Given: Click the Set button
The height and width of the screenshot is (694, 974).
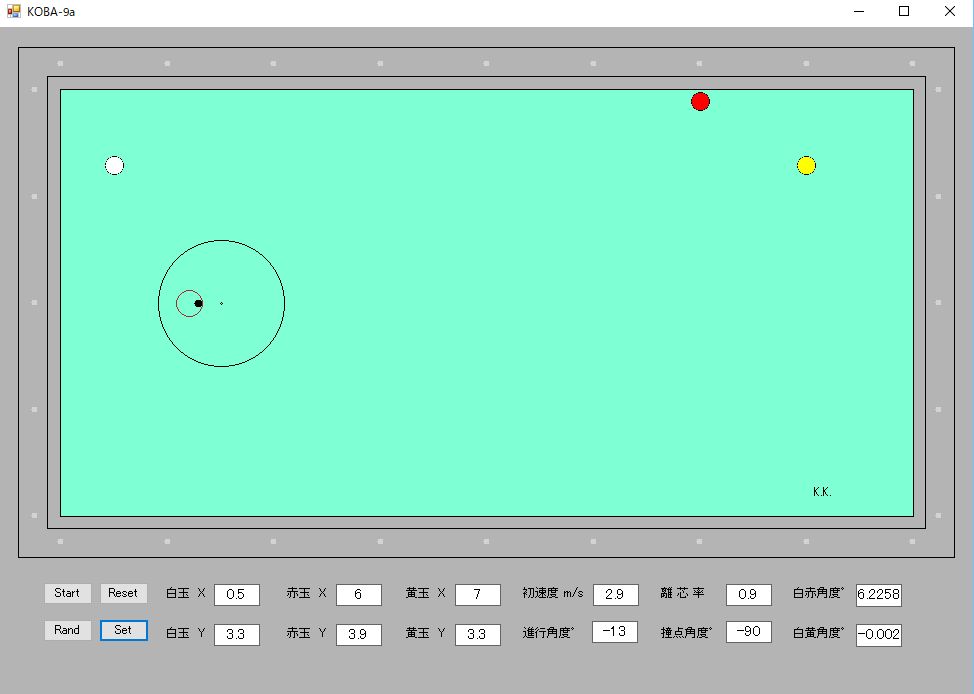Looking at the screenshot, I should click(124, 630).
